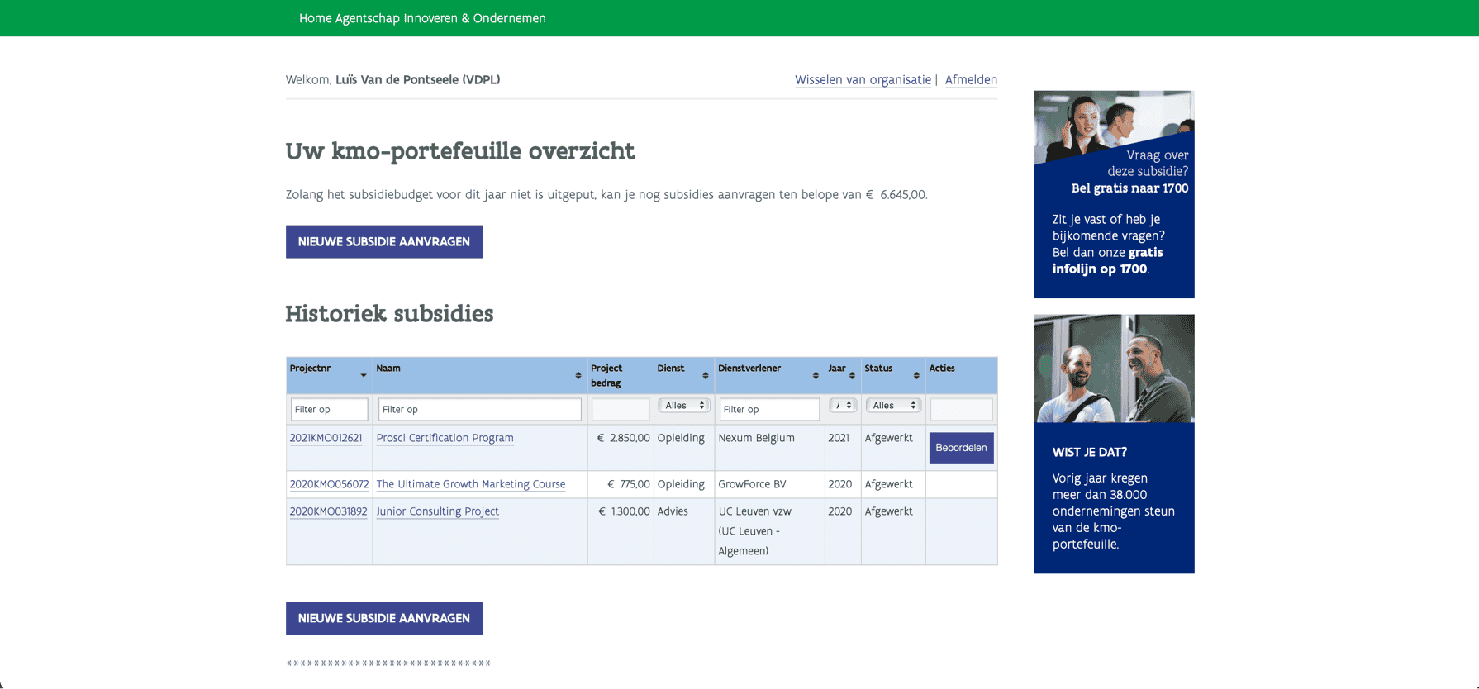Sort table by Projectnr column arrow
Viewport: 1479px width, 689px height.
pos(363,375)
